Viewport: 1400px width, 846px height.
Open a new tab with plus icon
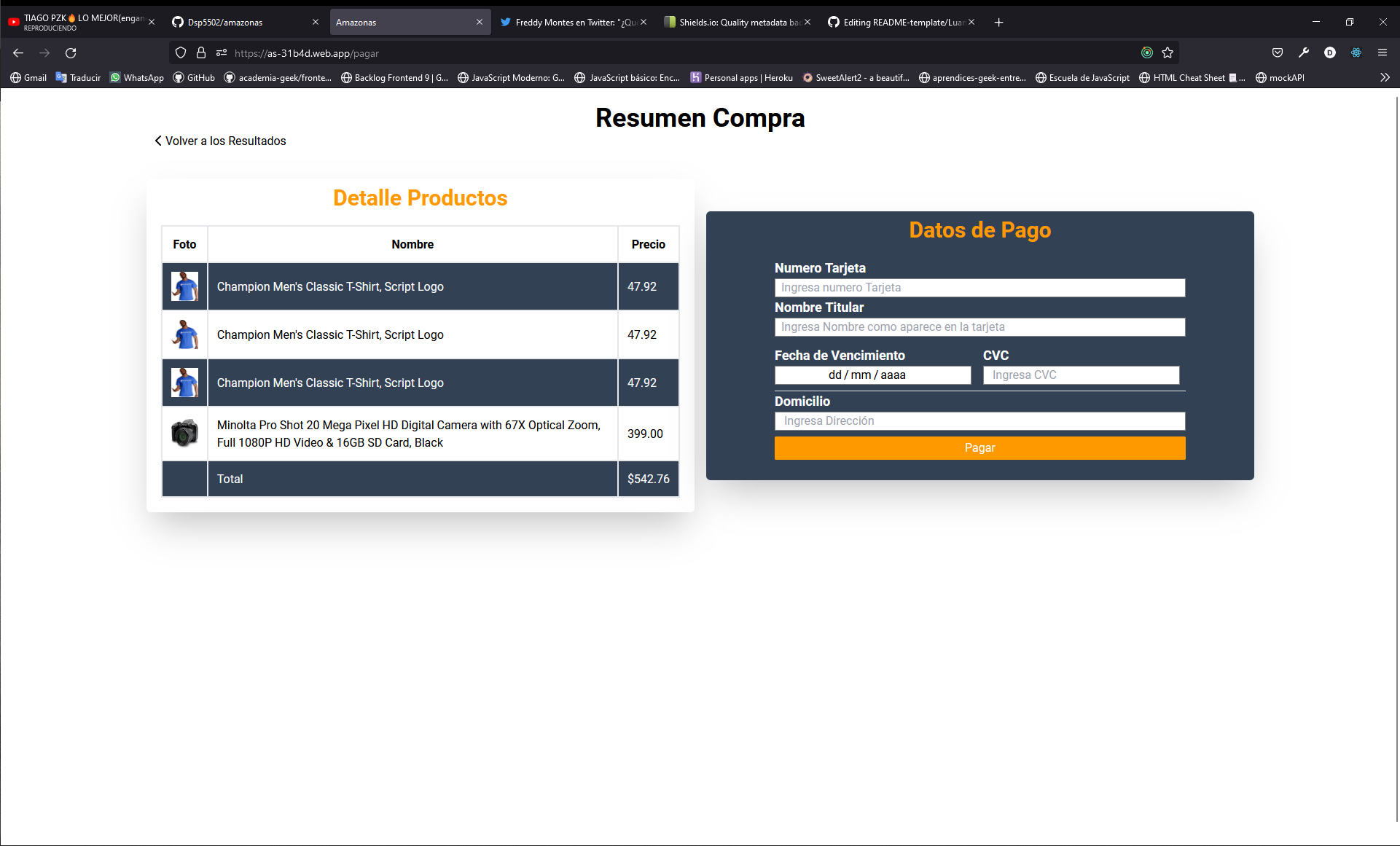(x=999, y=23)
